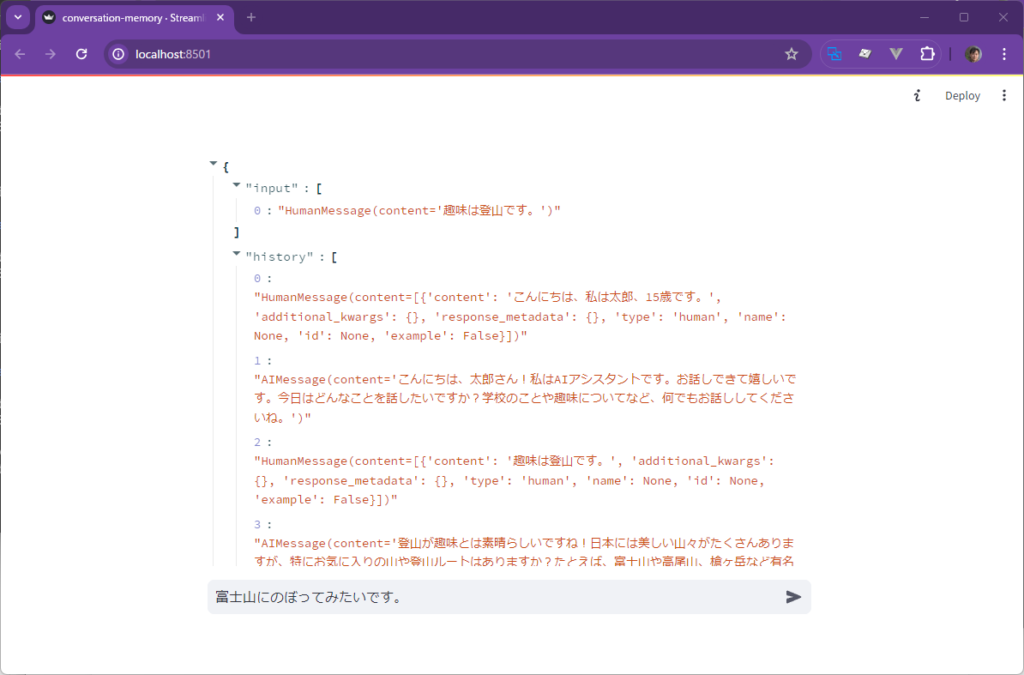Select history item 0 HumanMessage text
This screenshot has height=675, width=1024.
(x=520, y=317)
